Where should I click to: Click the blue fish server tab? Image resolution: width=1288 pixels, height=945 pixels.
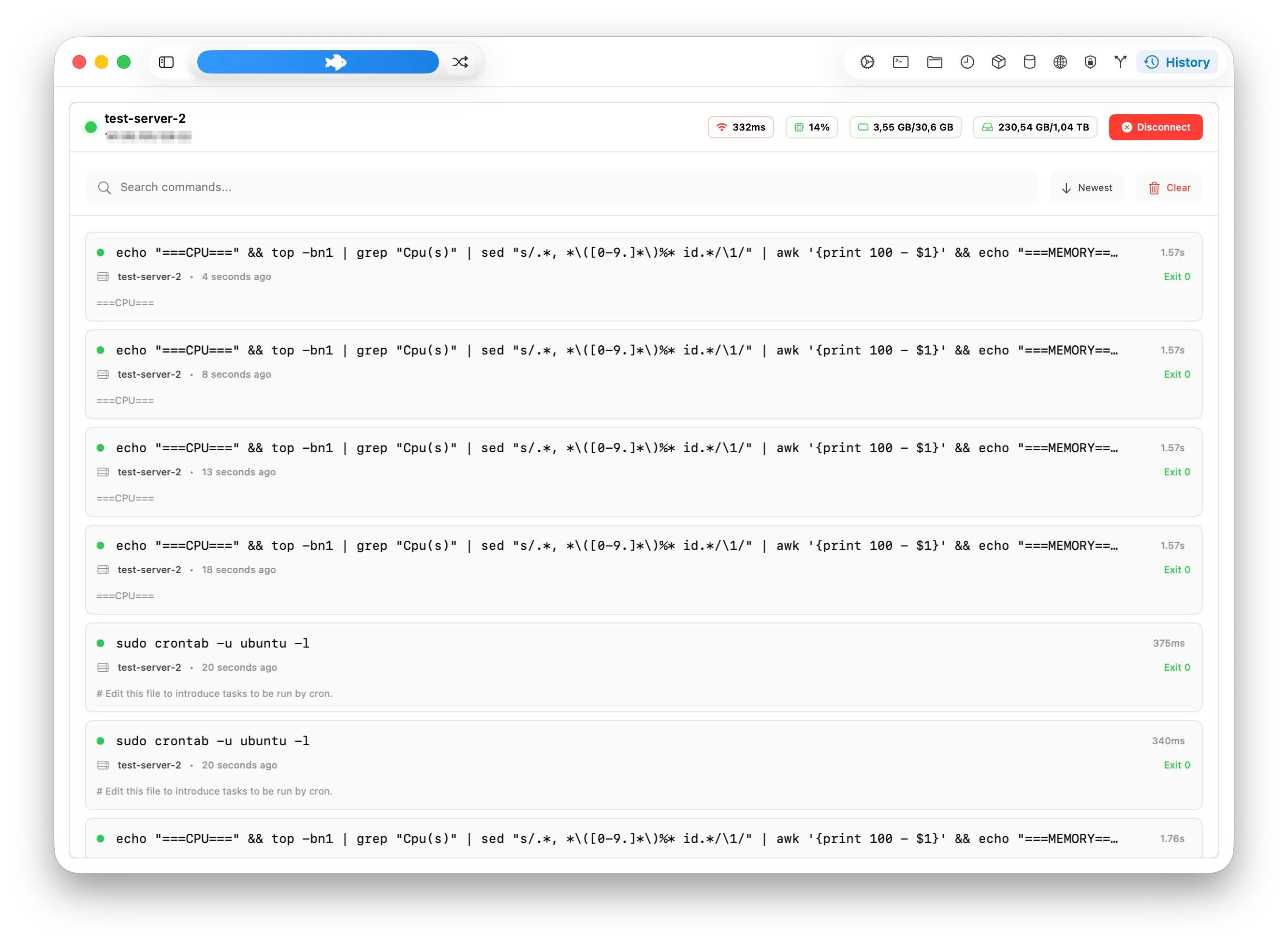[318, 62]
